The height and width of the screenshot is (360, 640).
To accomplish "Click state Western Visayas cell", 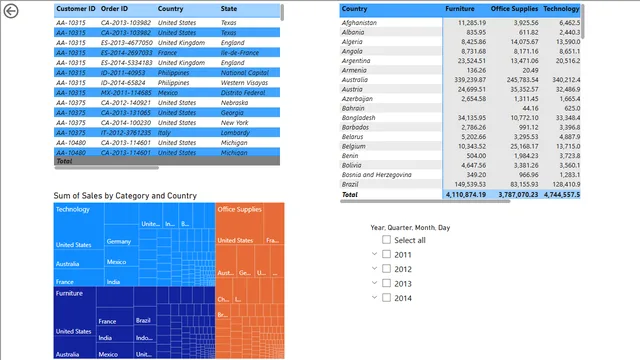I will 244,82.
